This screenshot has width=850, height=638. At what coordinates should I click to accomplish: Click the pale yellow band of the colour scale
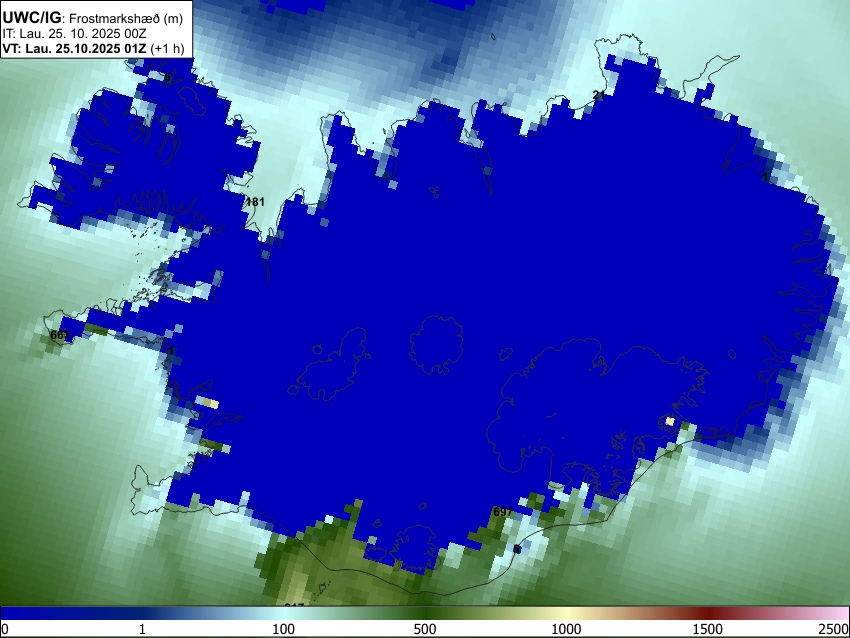click(566, 613)
